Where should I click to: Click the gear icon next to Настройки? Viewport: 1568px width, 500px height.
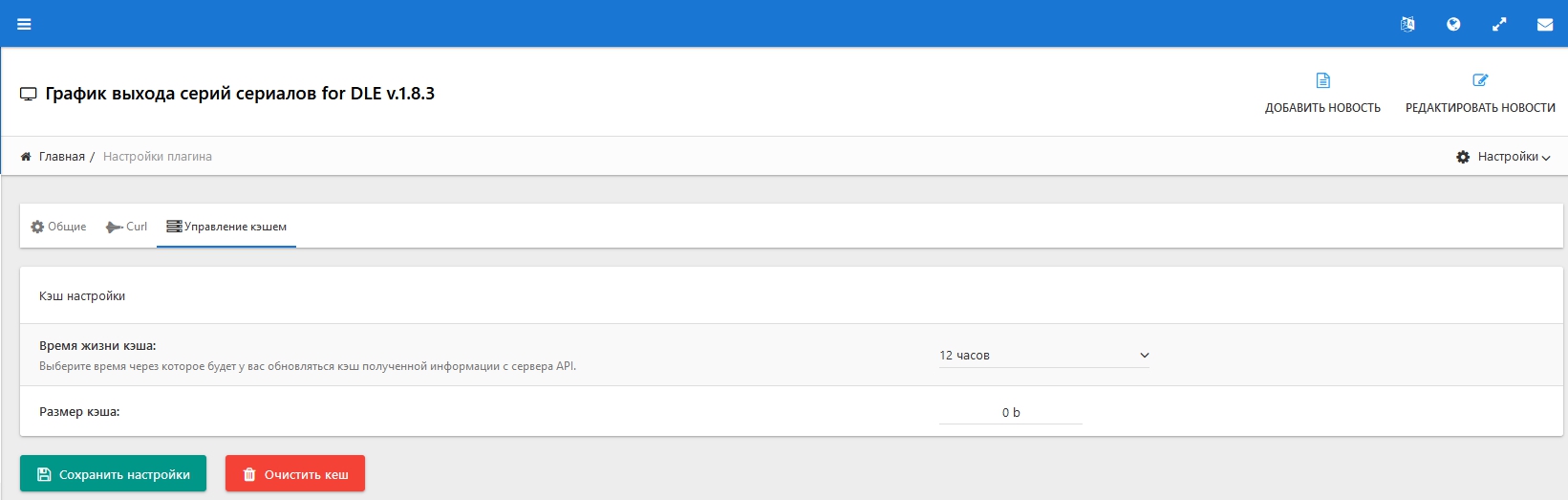click(1463, 157)
